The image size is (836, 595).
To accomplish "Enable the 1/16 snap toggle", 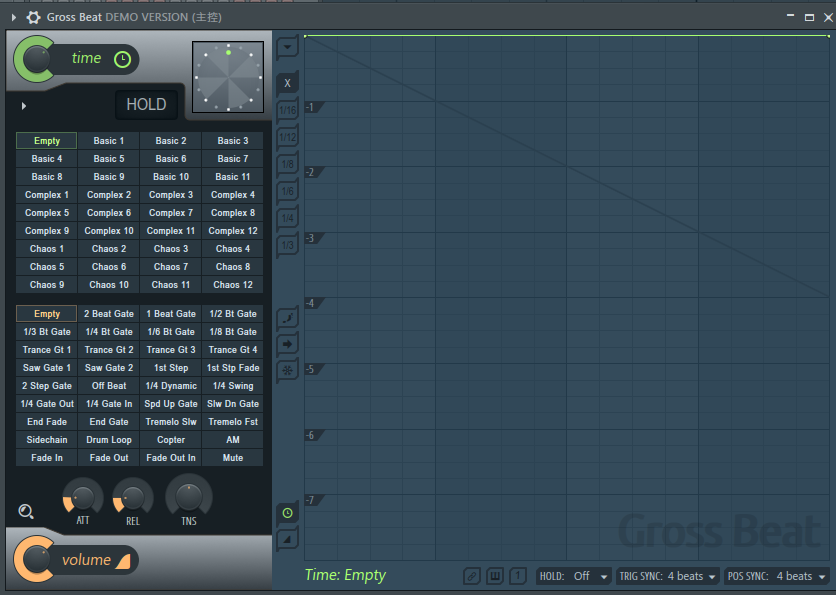I will [287, 107].
